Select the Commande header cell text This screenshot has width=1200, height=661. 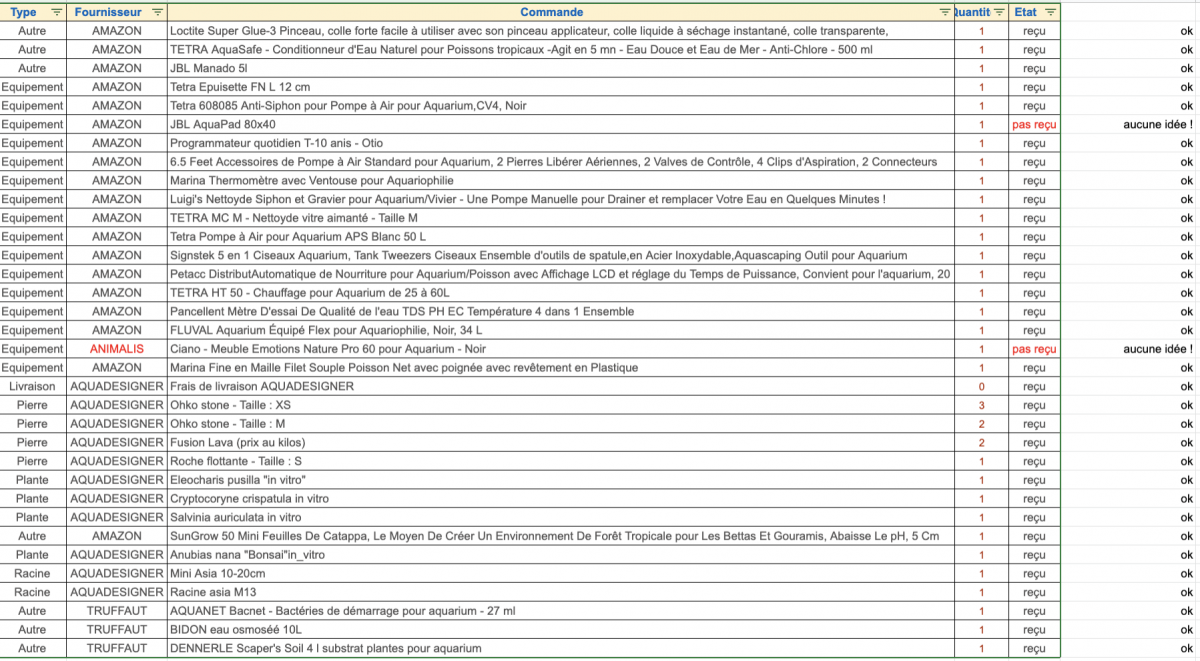(552, 12)
